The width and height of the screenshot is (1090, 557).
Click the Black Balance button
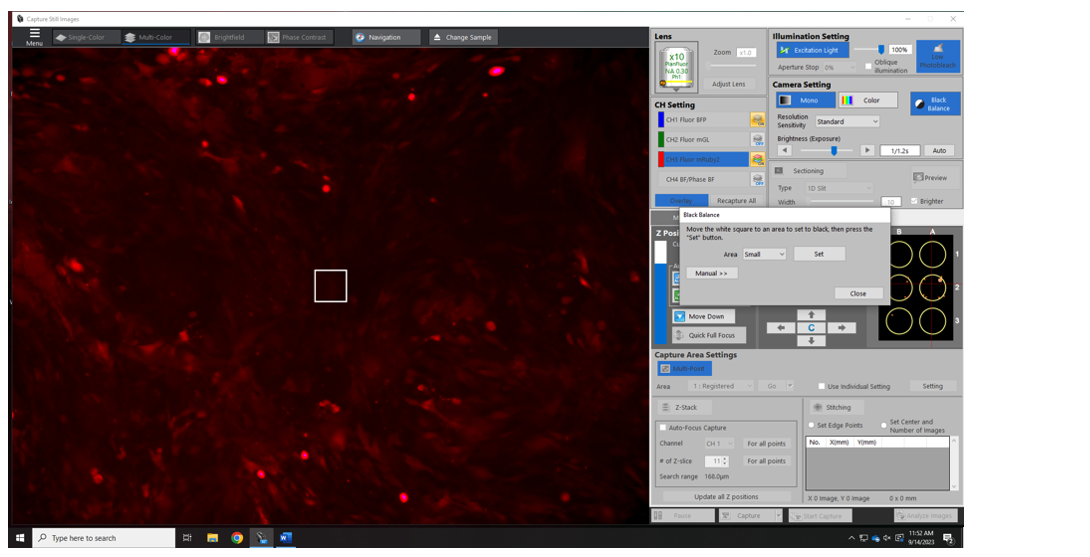(935, 104)
